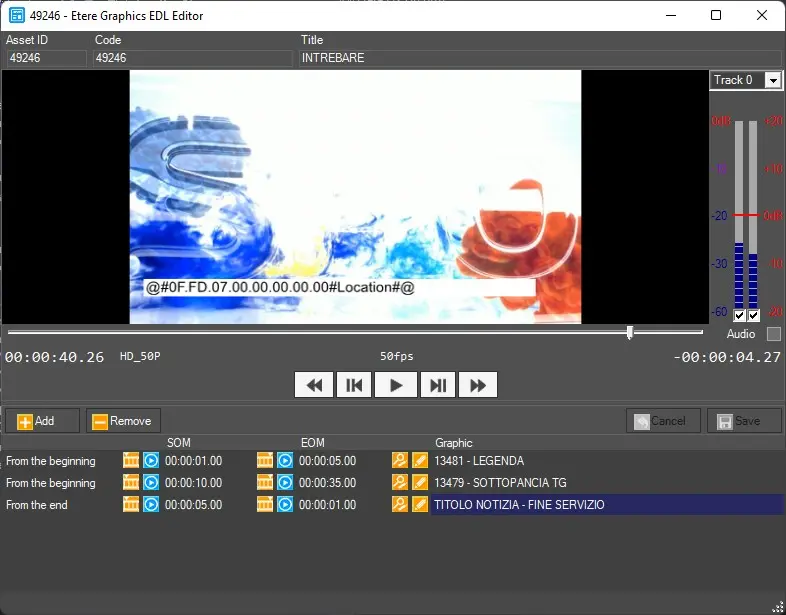Edit graphic pencil icon for SOTTOPANCIA TG
Screen dimensions: 786x615
click(420, 483)
